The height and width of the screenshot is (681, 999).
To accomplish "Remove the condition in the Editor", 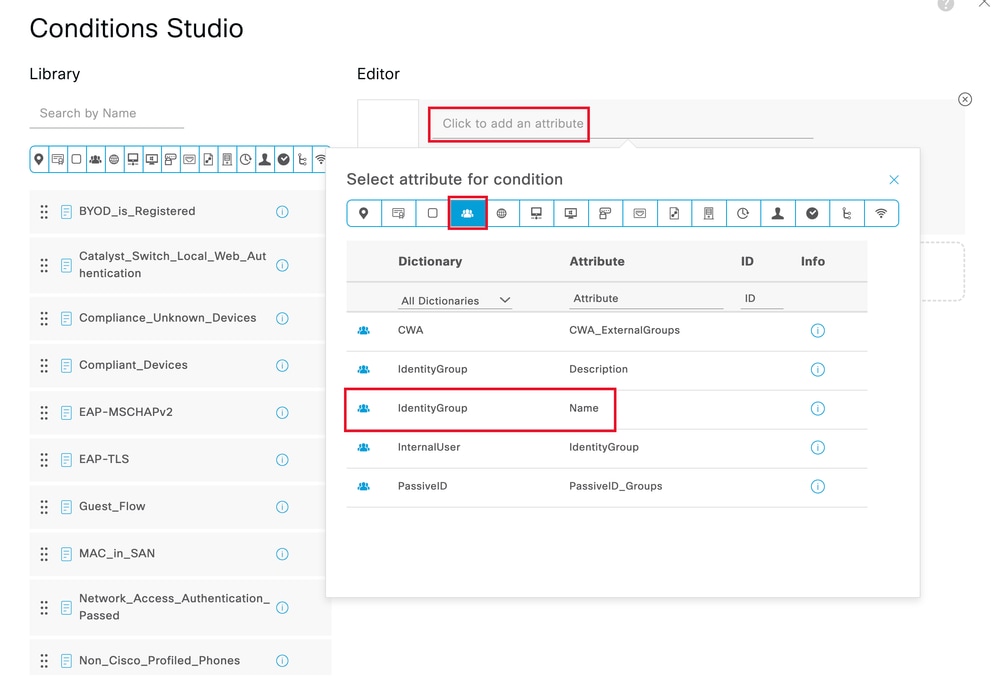I will pyautogui.click(x=965, y=99).
